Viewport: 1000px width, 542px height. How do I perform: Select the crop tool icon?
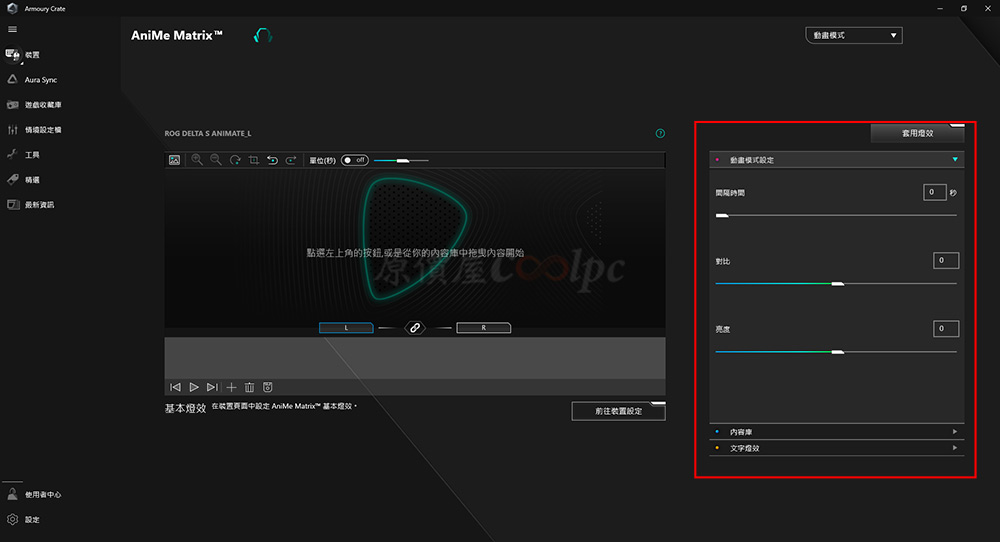(x=254, y=160)
